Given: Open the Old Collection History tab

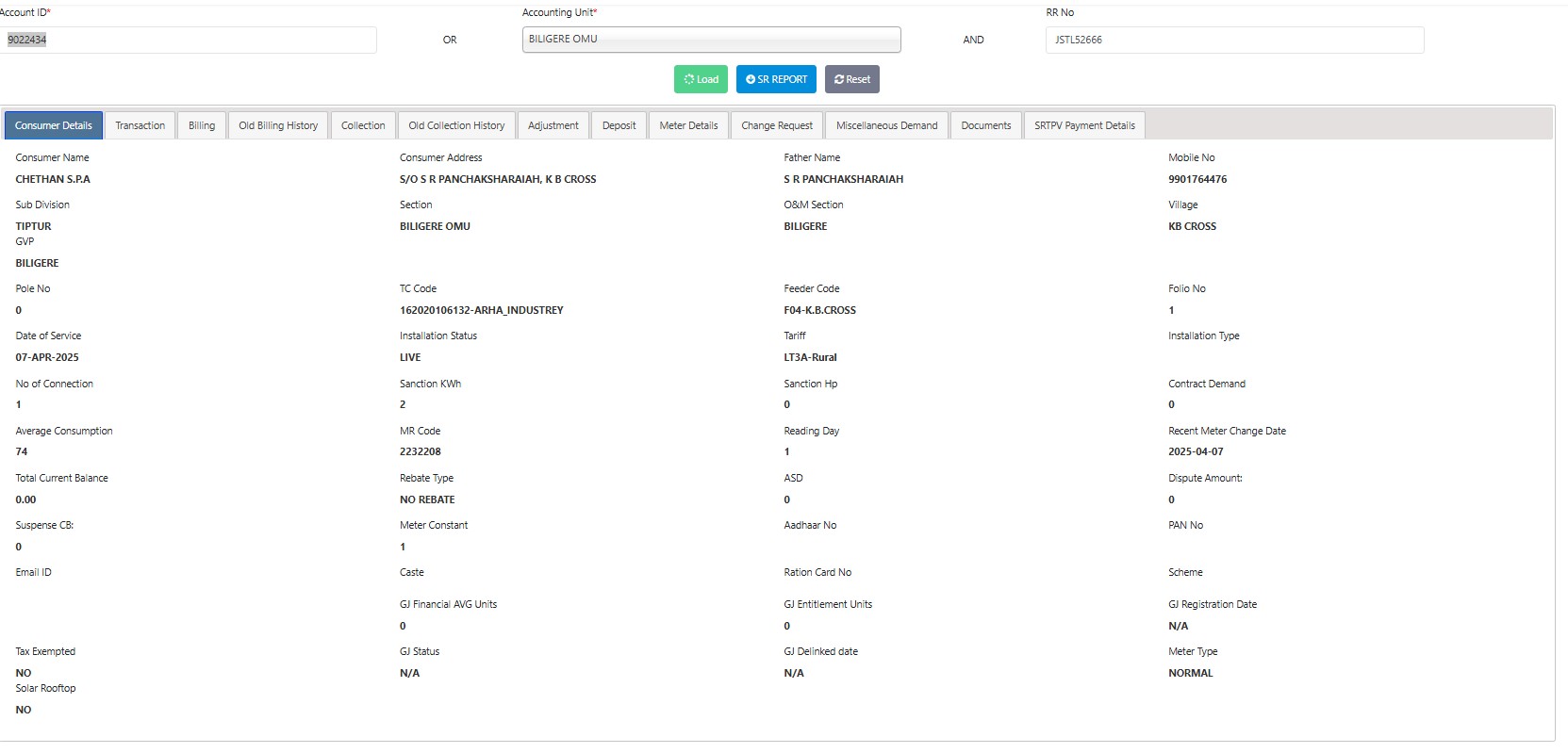Looking at the screenshot, I should tap(456, 125).
